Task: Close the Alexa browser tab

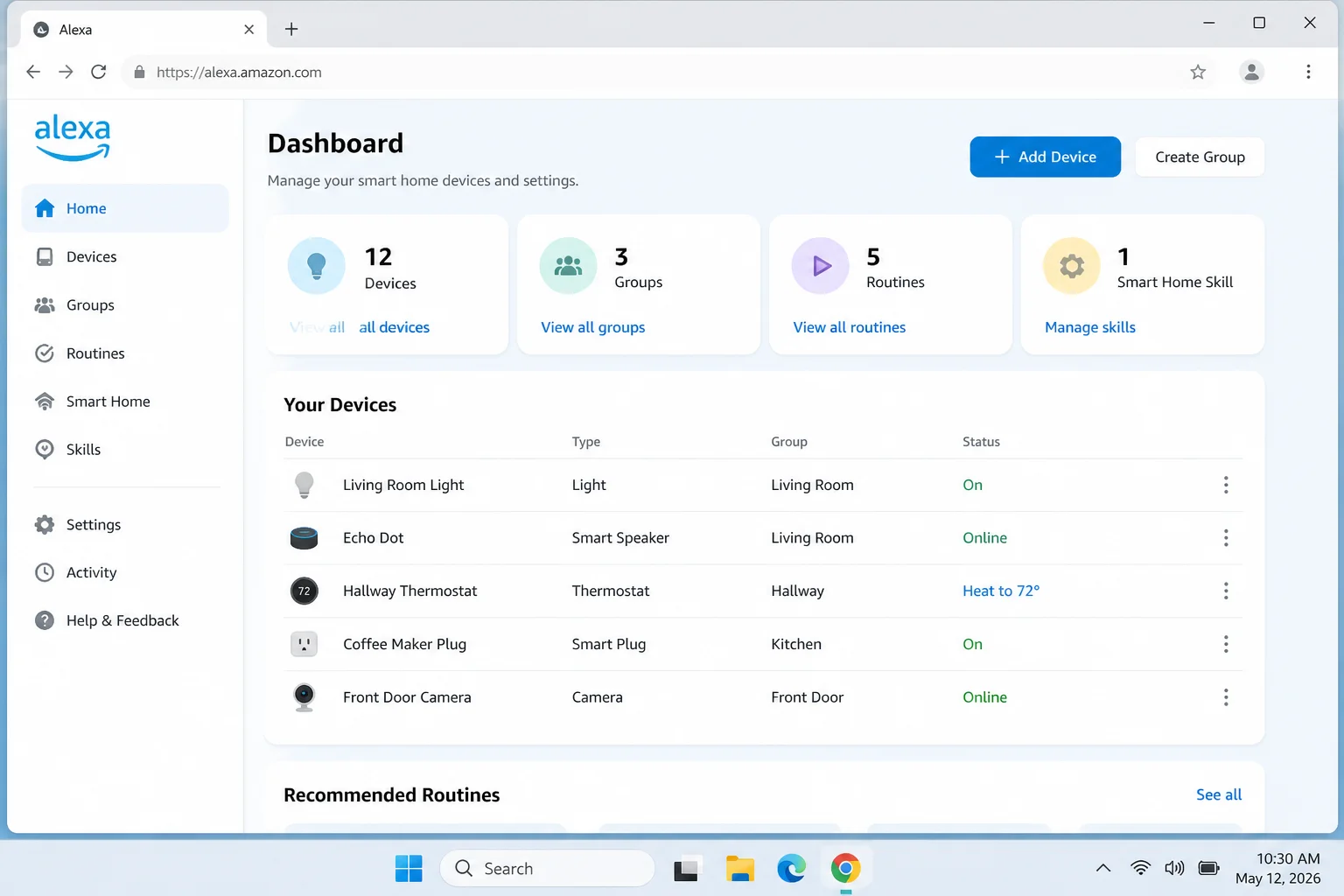Action: coord(248,29)
